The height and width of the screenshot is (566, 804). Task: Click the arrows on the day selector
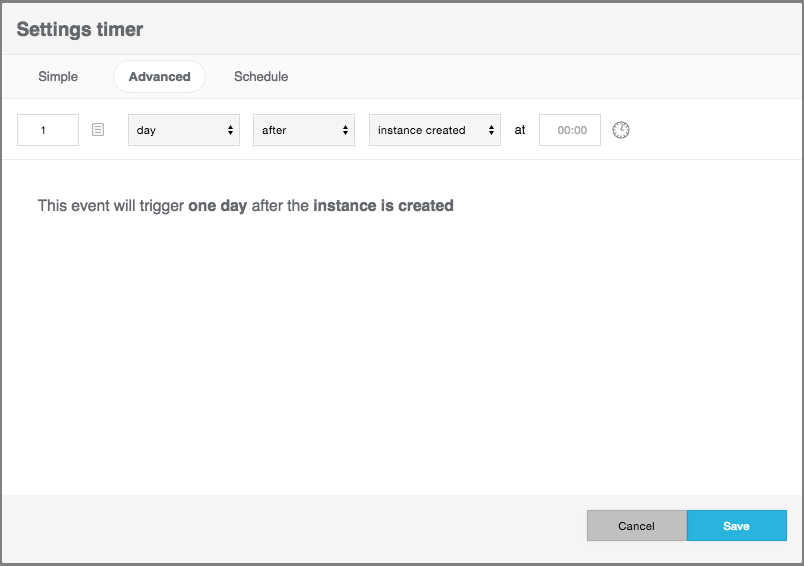click(x=231, y=130)
